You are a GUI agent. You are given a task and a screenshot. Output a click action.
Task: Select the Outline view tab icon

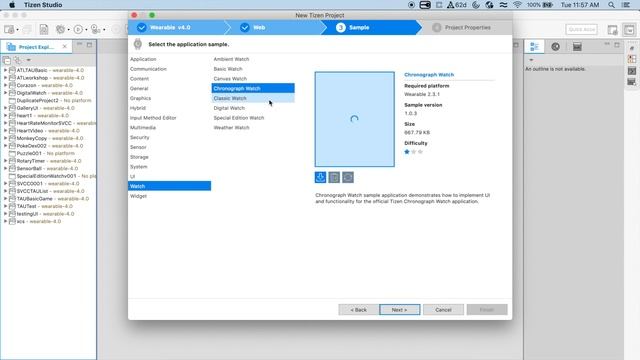534,47
